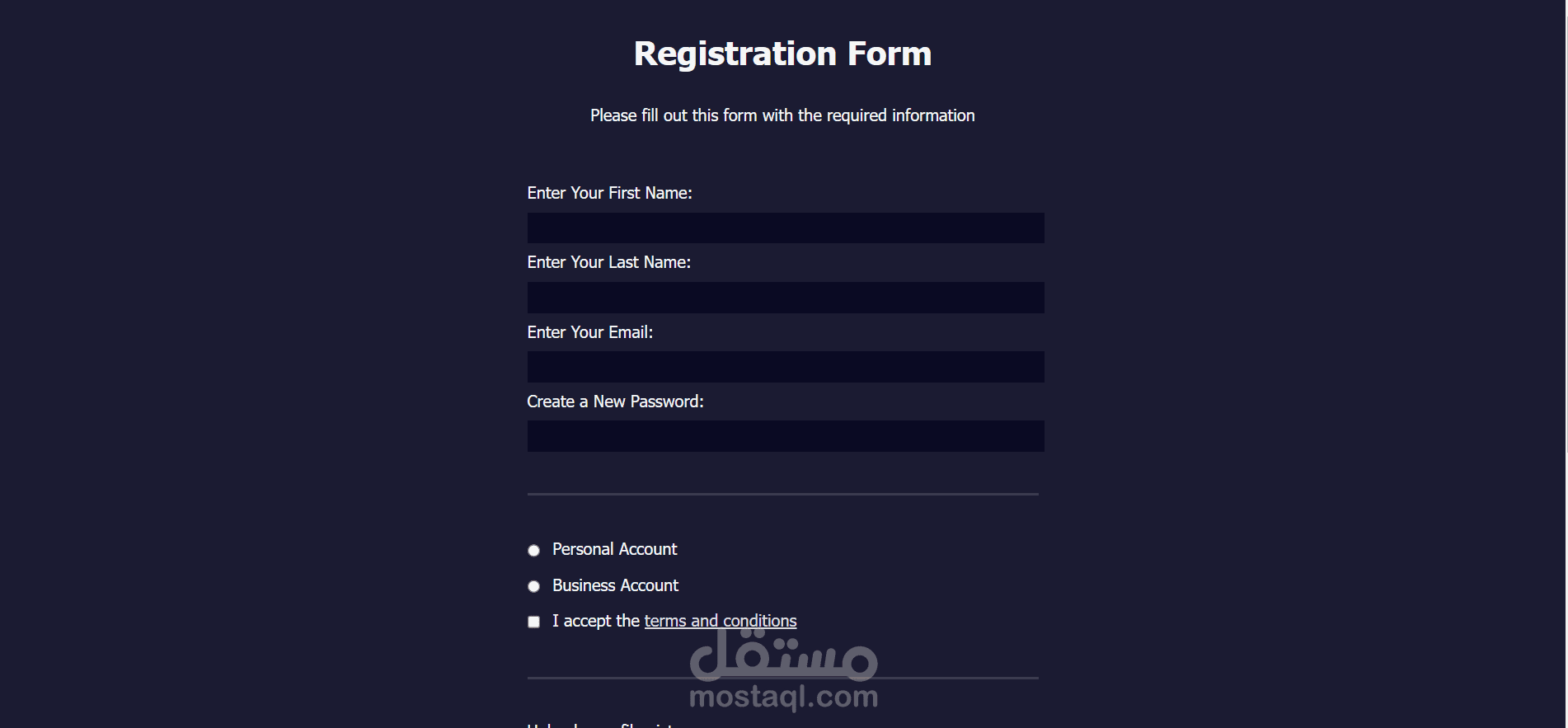Image resolution: width=1568 pixels, height=728 pixels.
Task: Select the password creation field
Action: point(785,435)
